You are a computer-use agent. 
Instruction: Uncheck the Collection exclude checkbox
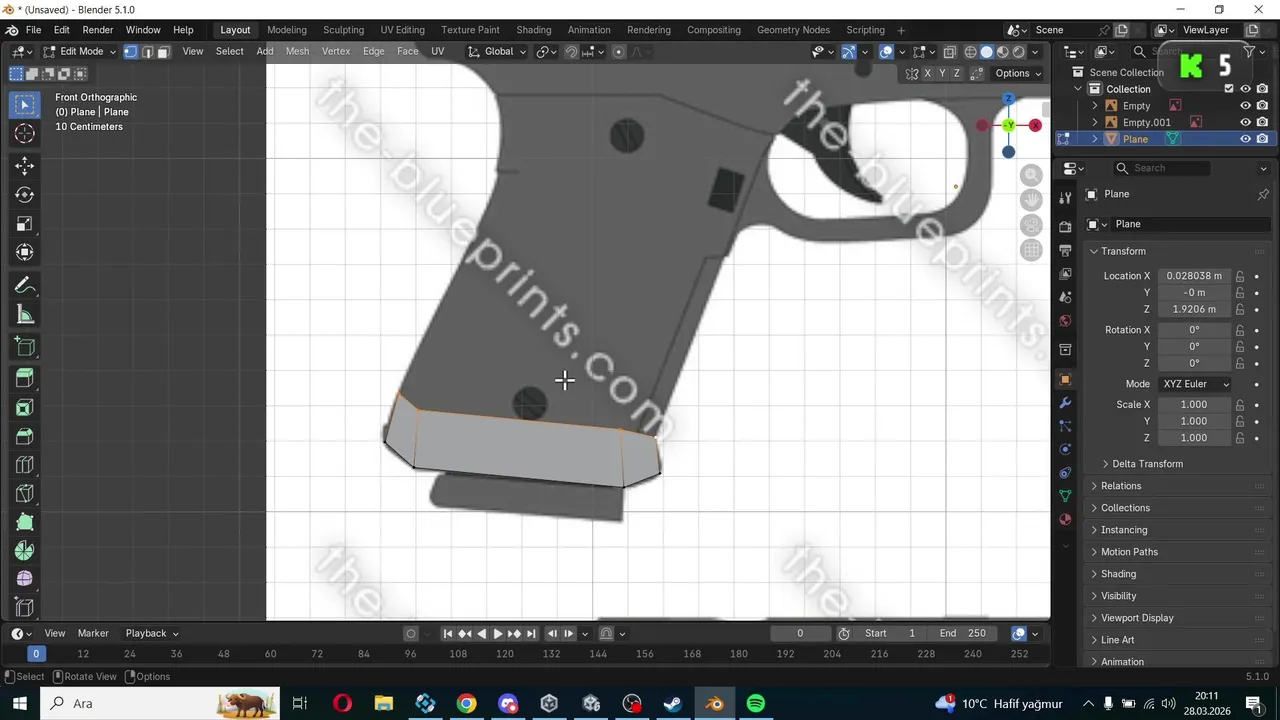[x=1229, y=89]
